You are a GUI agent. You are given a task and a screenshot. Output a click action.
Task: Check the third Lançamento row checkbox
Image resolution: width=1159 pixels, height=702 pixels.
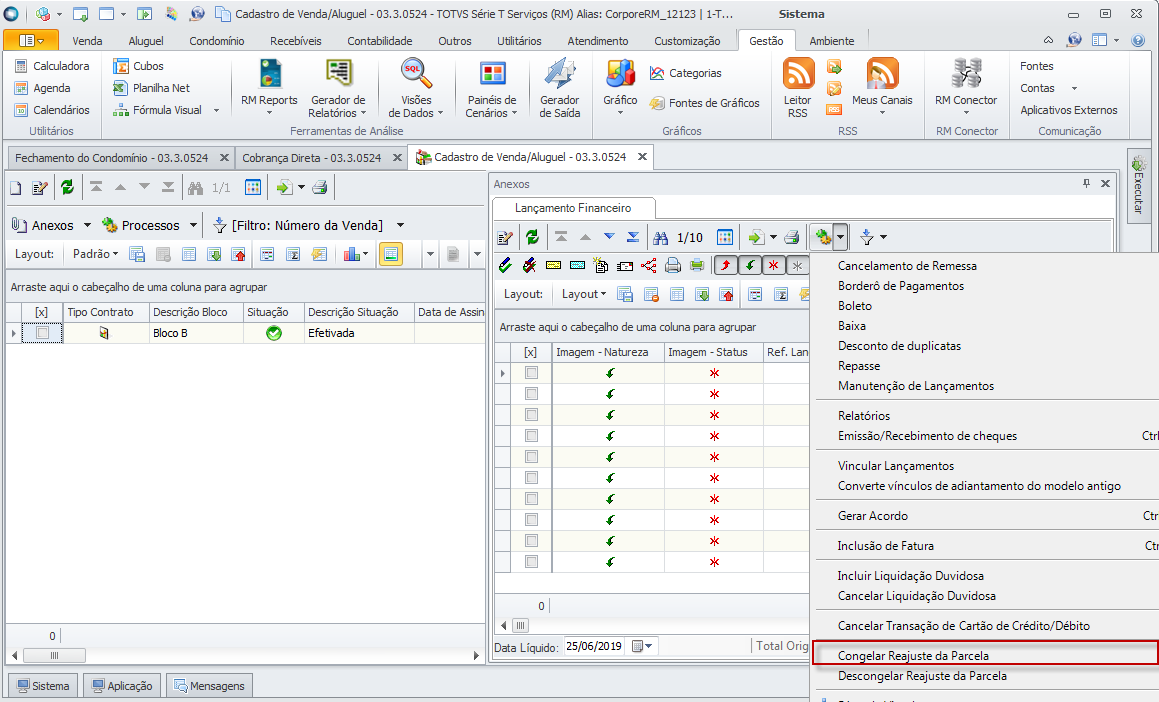pyautogui.click(x=531, y=415)
